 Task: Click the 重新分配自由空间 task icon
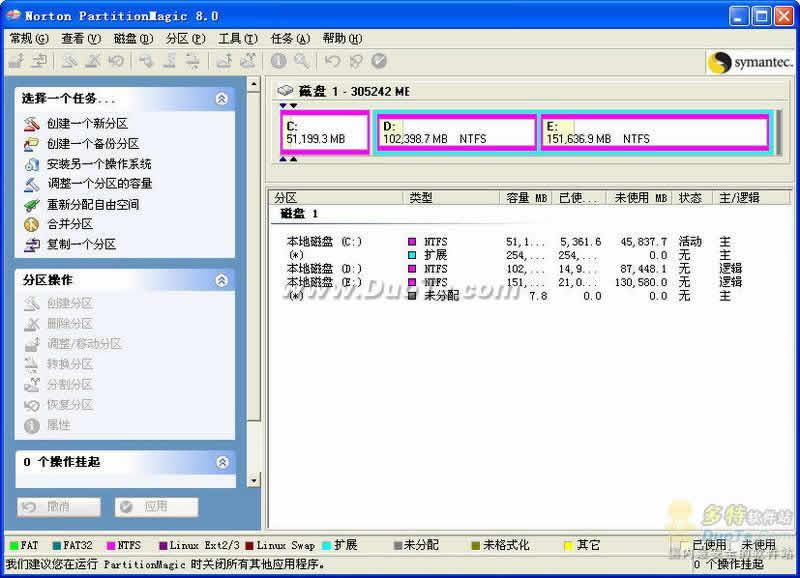coord(32,205)
